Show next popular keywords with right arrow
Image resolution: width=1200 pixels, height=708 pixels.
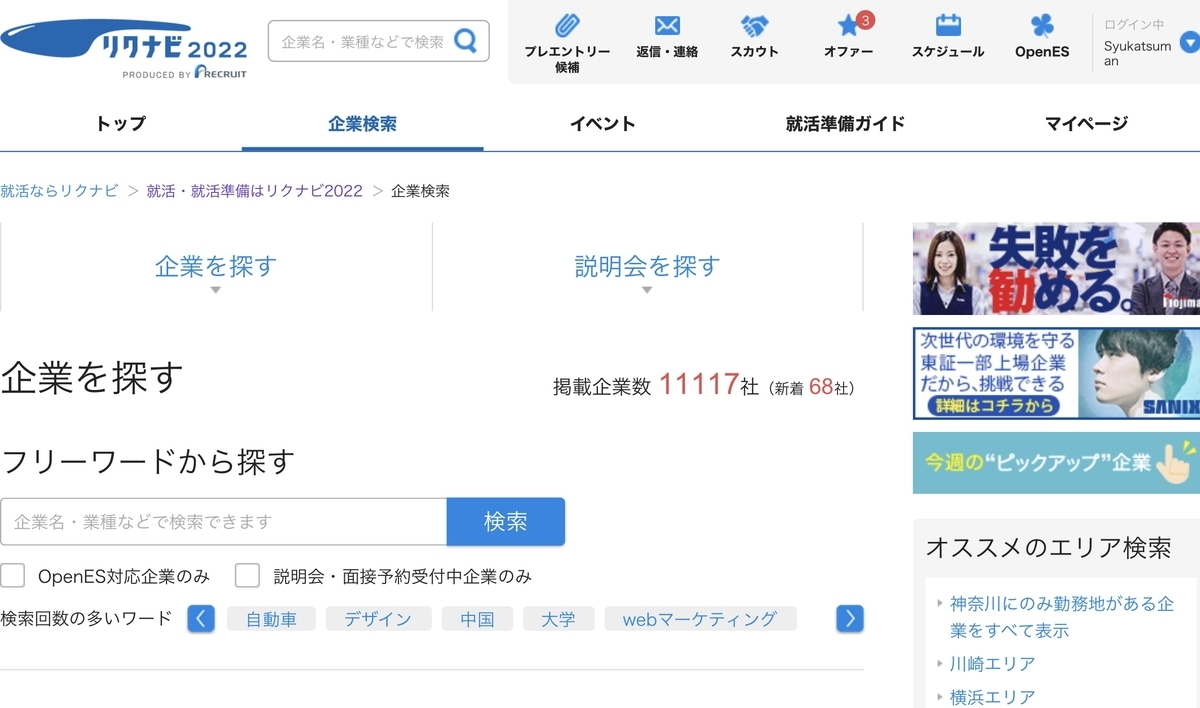point(849,619)
